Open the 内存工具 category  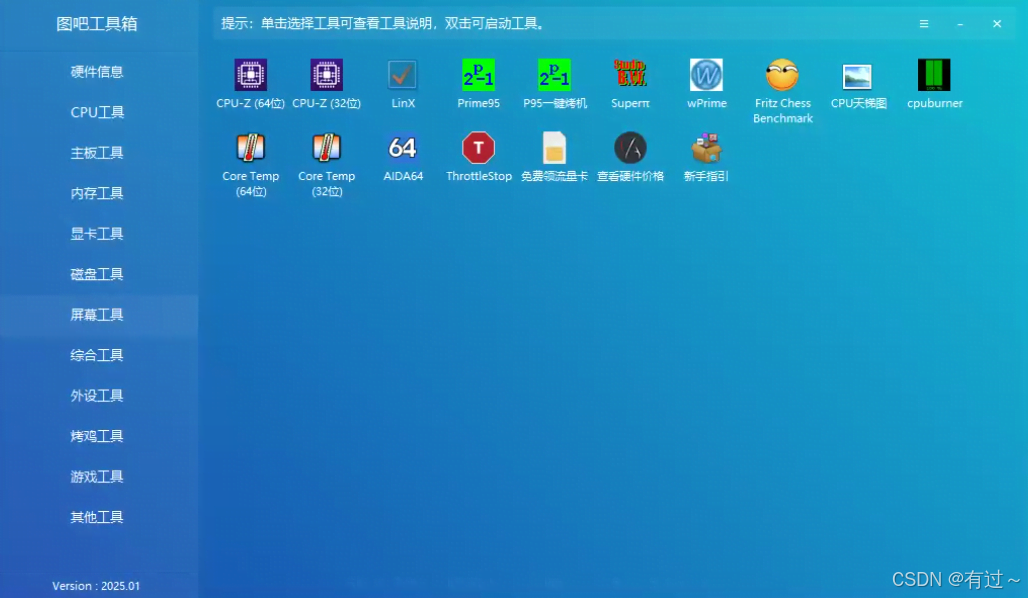97,193
